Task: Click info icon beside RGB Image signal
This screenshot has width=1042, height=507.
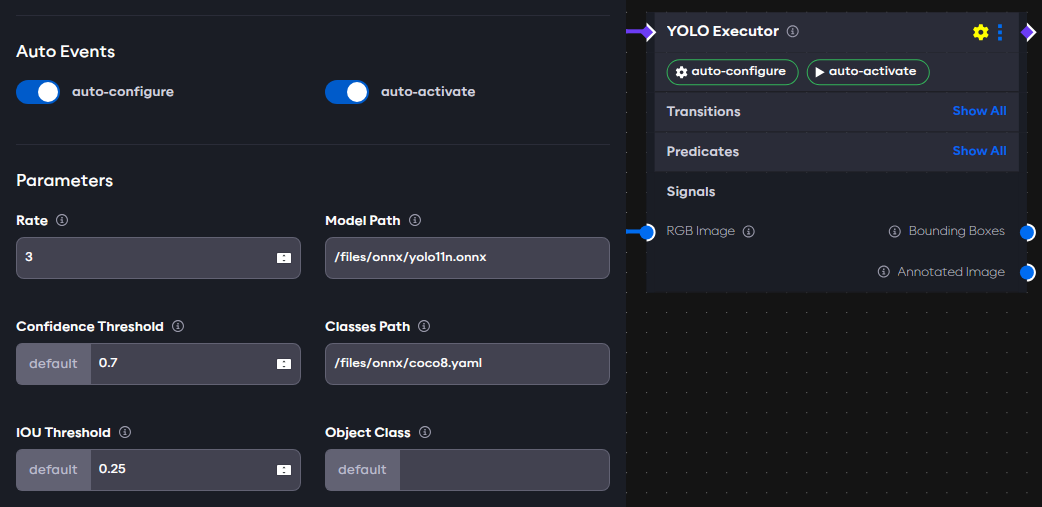Action: 749,231
